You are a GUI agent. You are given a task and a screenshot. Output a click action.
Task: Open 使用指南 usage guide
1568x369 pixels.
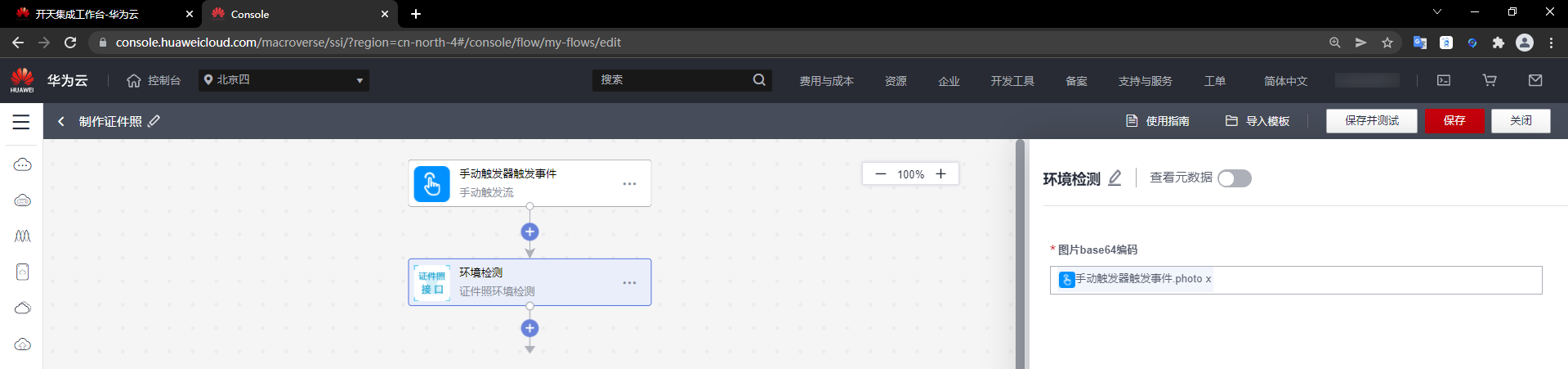[x=1157, y=121]
